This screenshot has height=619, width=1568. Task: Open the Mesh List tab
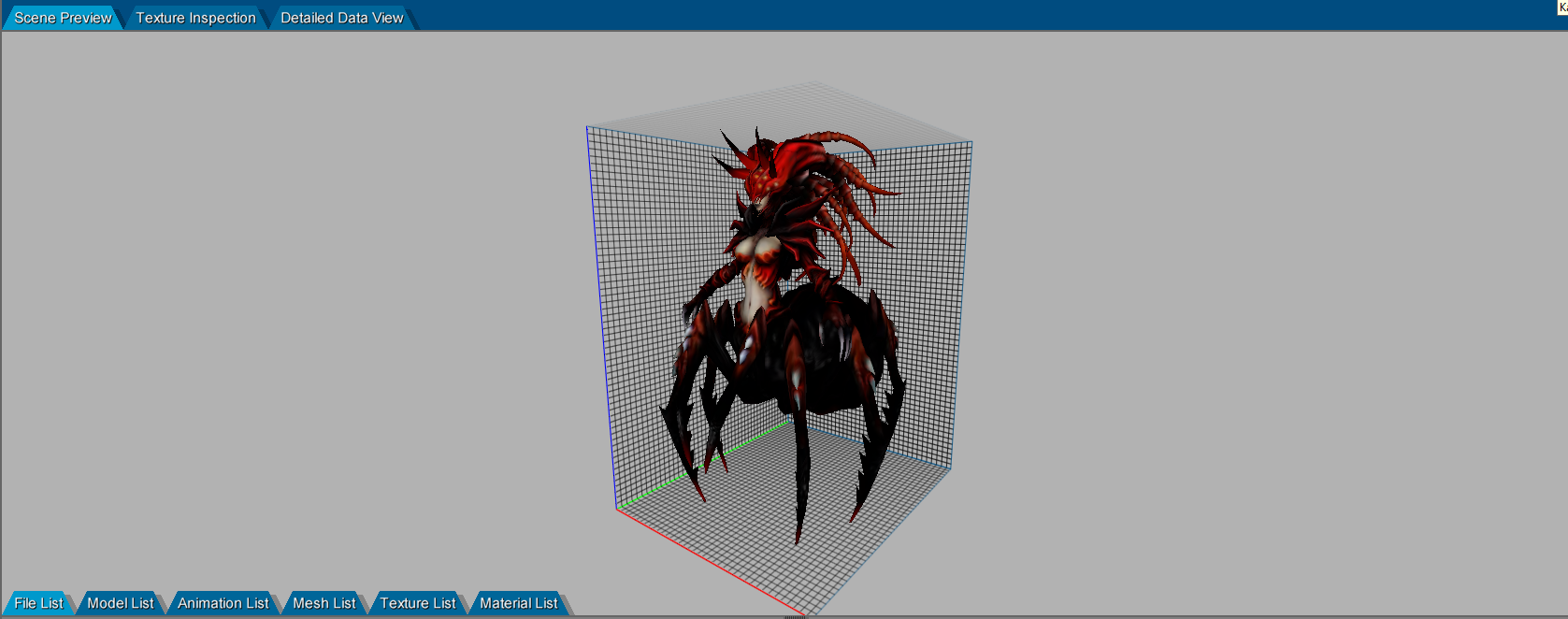[324, 603]
